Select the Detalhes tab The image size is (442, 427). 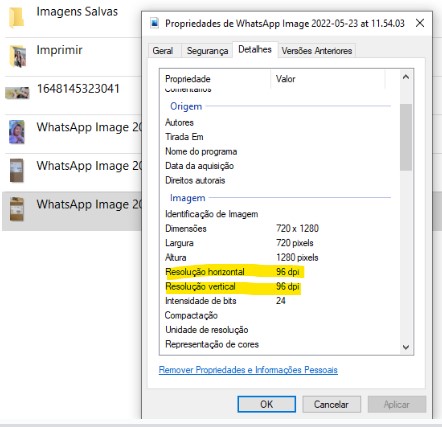[x=255, y=50]
